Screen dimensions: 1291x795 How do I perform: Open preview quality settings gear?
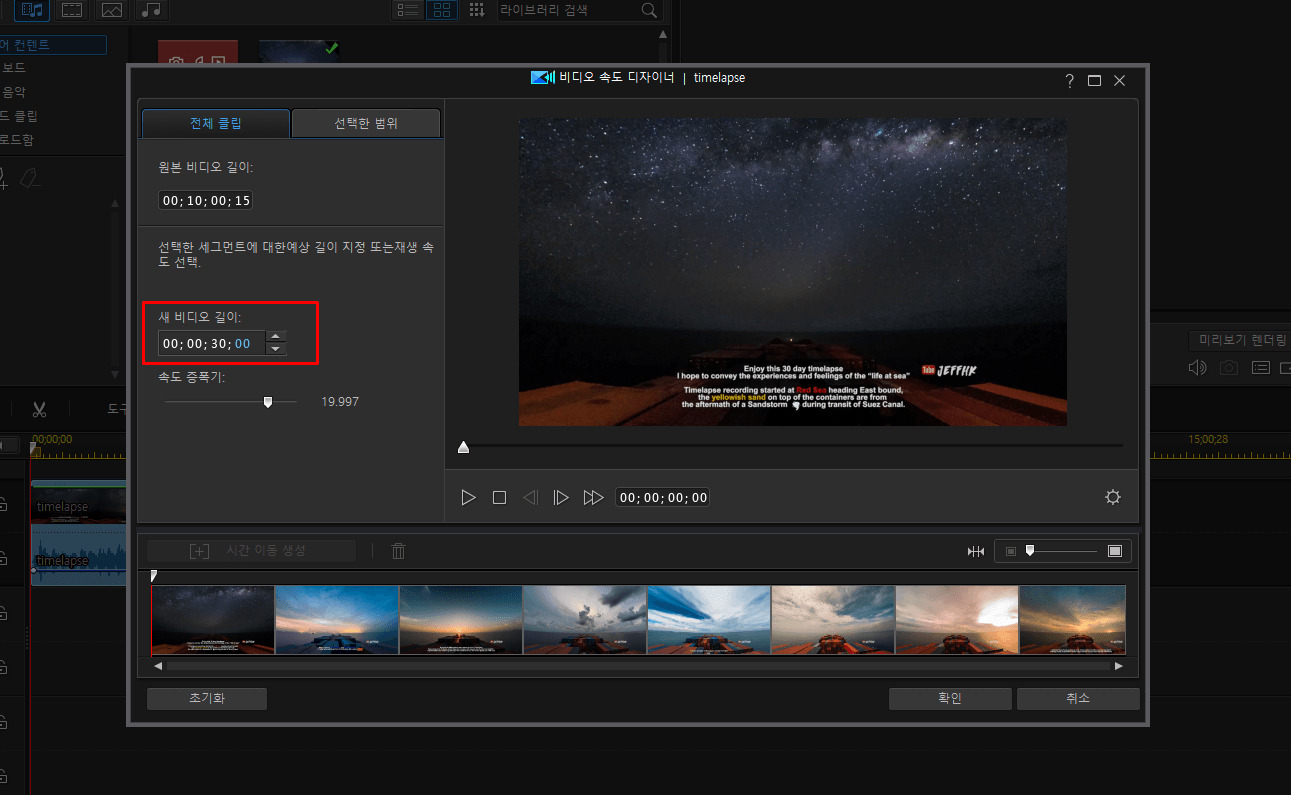(1112, 497)
